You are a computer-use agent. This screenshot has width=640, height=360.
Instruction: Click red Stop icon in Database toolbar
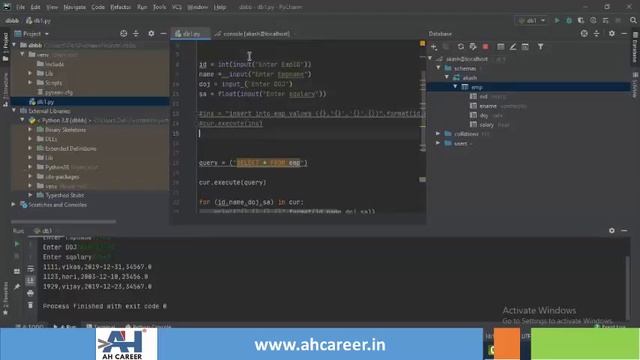coord(485,47)
